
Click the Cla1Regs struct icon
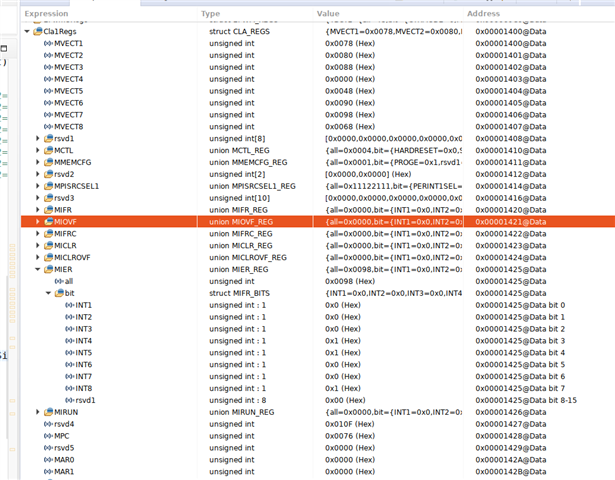point(38,31)
